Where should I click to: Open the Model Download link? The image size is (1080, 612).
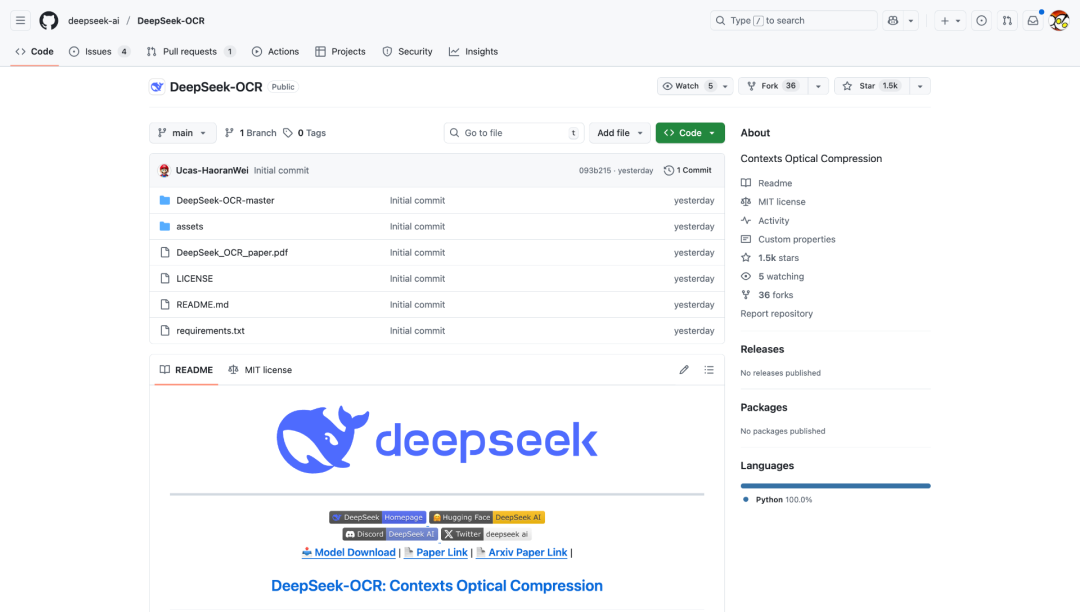[x=349, y=552]
